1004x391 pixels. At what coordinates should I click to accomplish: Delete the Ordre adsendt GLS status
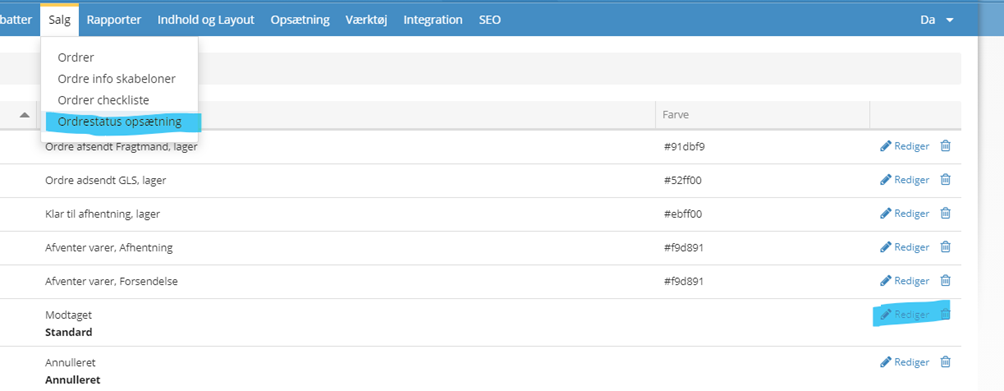point(945,180)
